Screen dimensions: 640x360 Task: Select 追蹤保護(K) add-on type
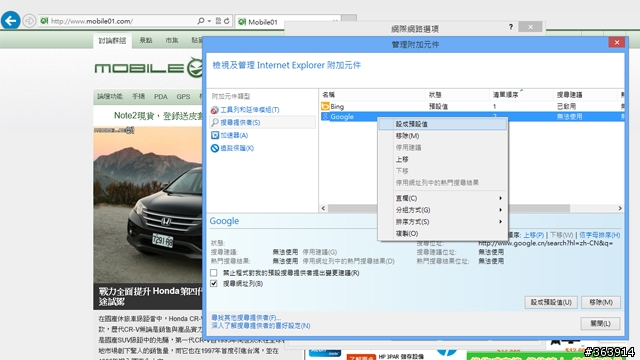(x=237, y=148)
